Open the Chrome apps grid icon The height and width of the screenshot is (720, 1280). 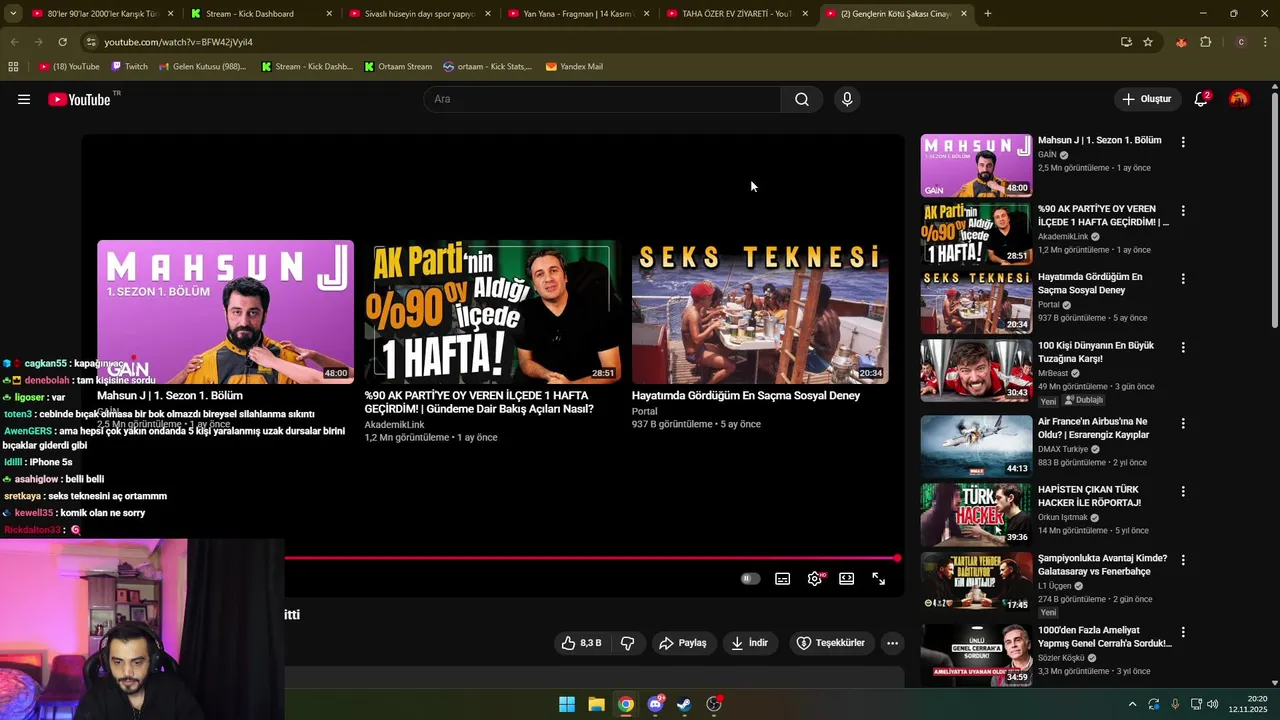click(13, 67)
